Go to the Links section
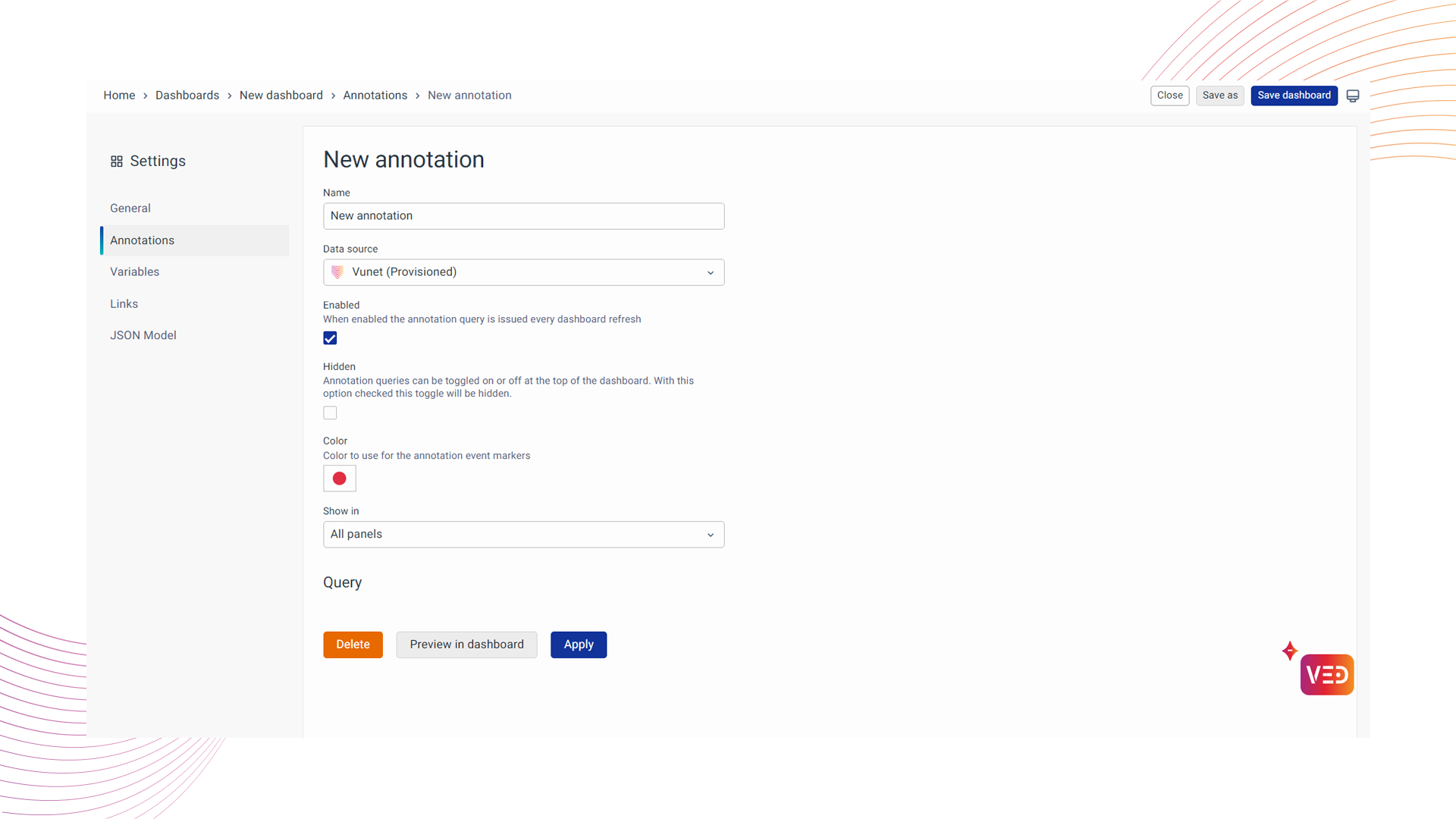Image resolution: width=1456 pixels, height=819 pixels. pos(124,304)
